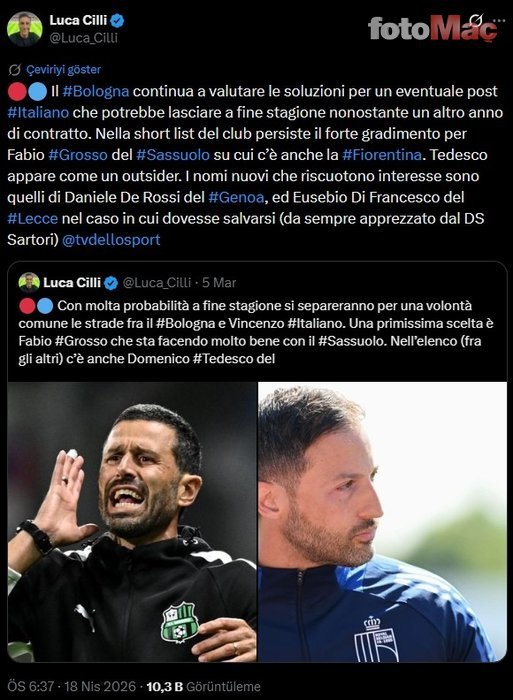The image size is (513, 700).
Task: Click the Grok icon near top right
Action: 477,21
